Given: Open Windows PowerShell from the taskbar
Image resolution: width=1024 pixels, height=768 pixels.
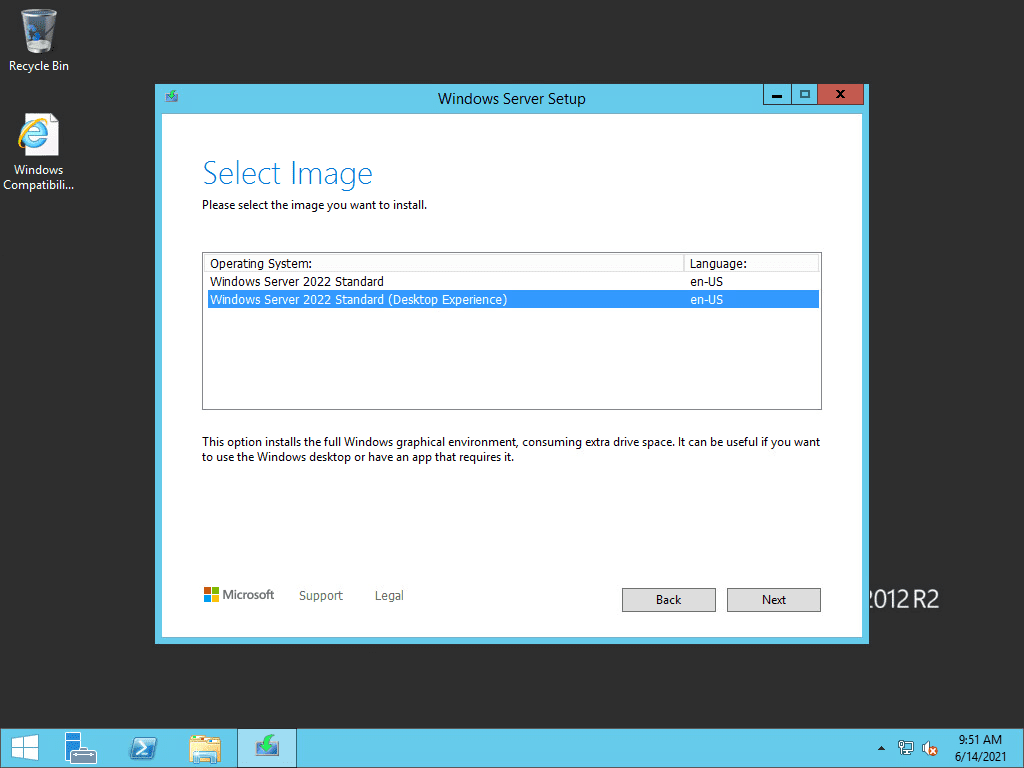Looking at the screenshot, I should coord(143,747).
